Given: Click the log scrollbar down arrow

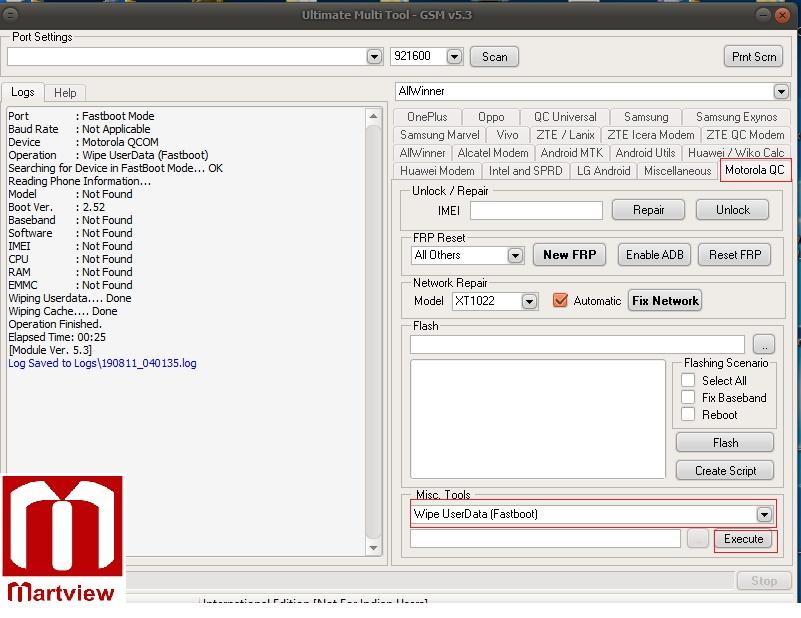Looking at the screenshot, I should click(x=373, y=548).
